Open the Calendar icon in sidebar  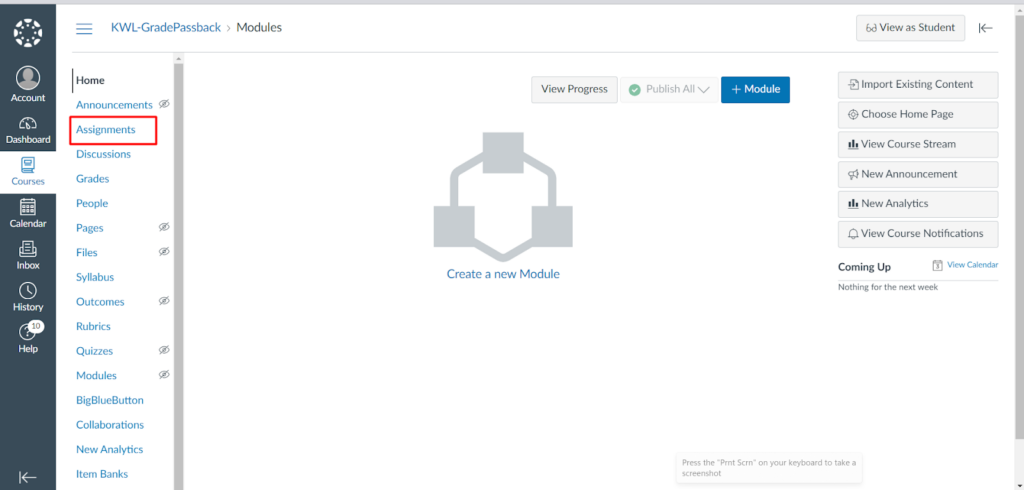(x=28, y=208)
